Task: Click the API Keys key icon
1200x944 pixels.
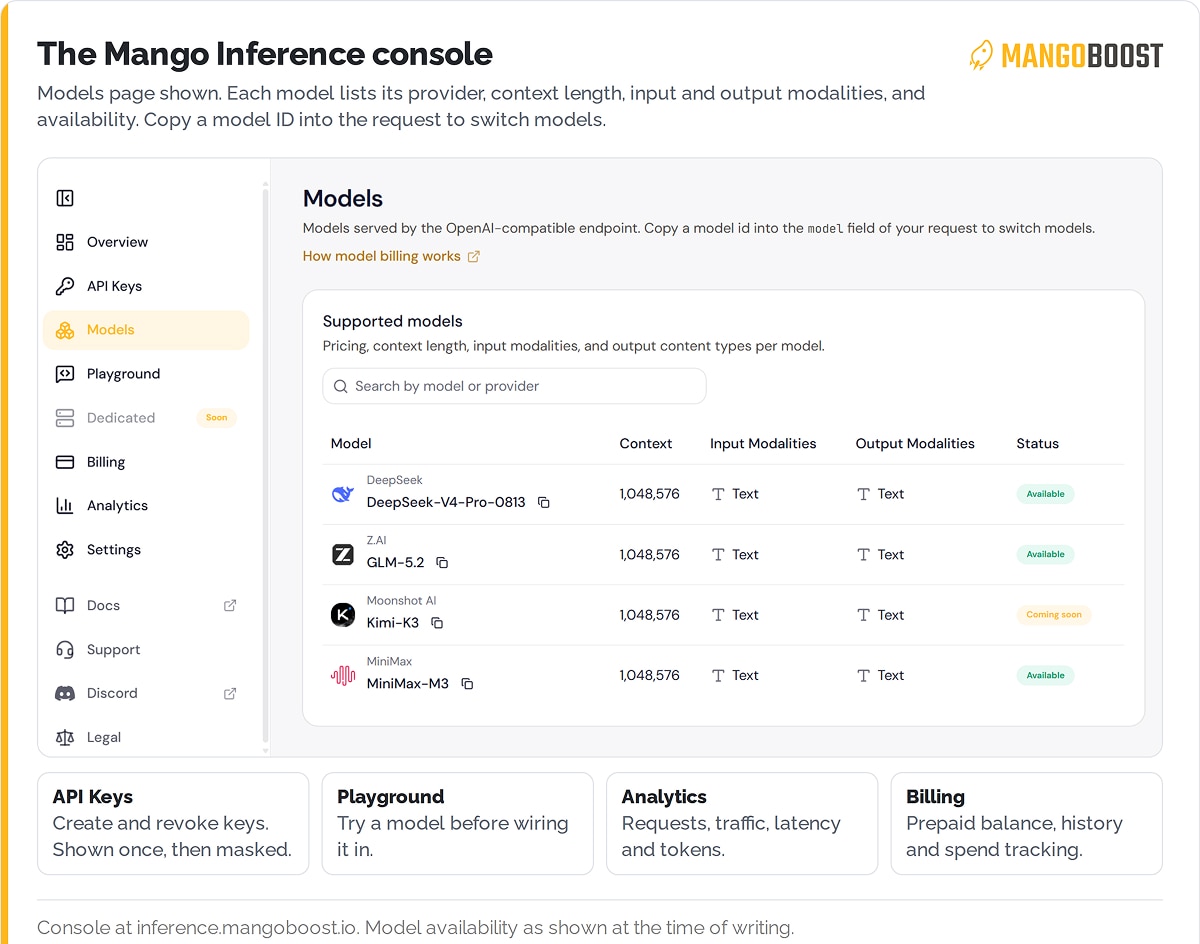Action: click(x=65, y=286)
